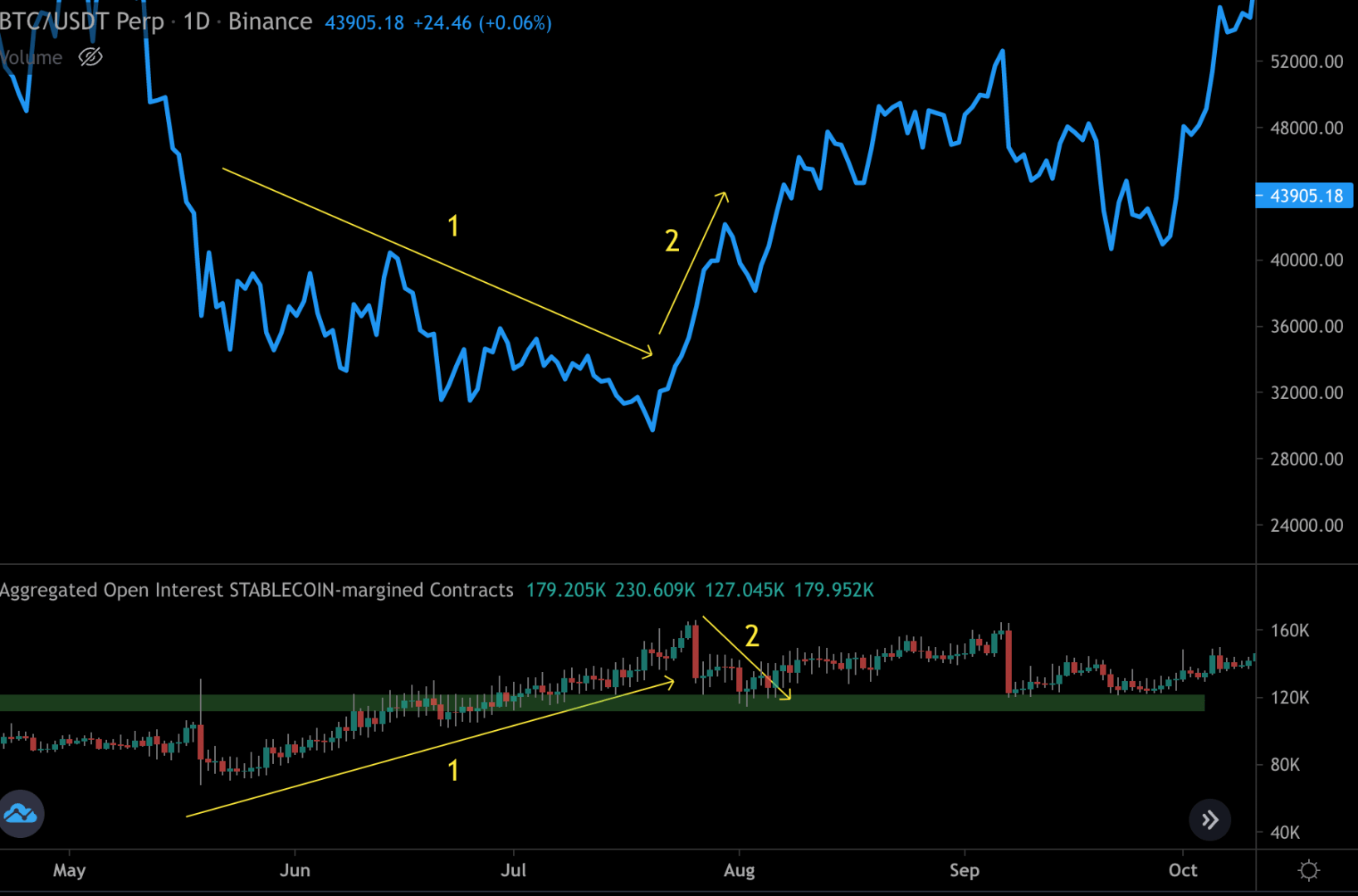The height and width of the screenshot is (896, 1358).
Task: Click the May label on time axis
Action: click(69, 870)
